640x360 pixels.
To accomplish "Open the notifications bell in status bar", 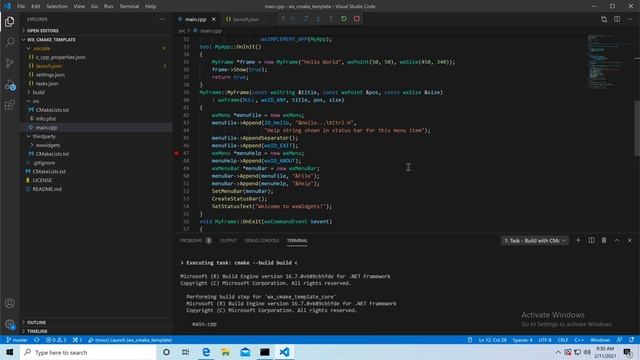I will point(631,340).
